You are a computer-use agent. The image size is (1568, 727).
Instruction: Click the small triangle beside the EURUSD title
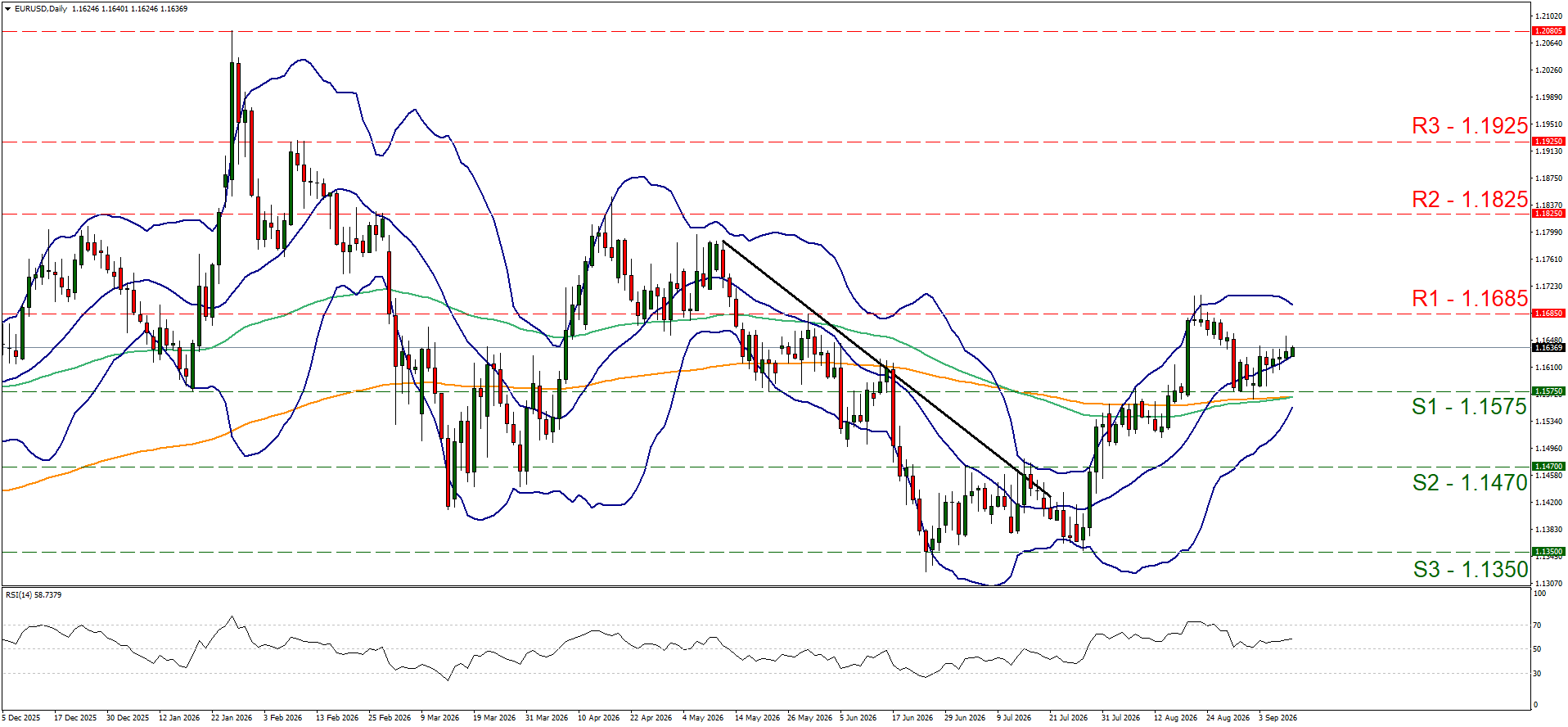7,9
